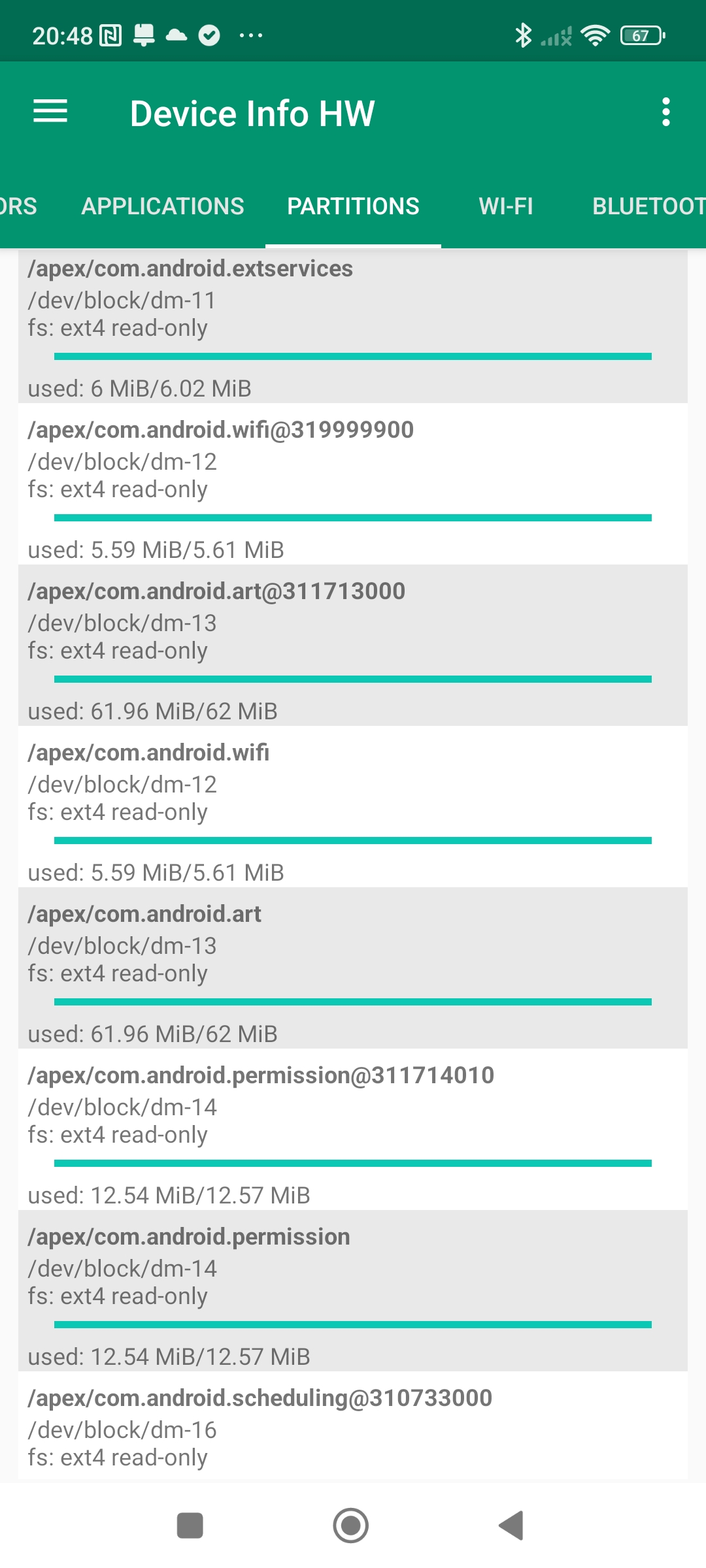The image size is (706, 1568).
Task: Switch to the Wi-Fi tab
Action: 506,206
